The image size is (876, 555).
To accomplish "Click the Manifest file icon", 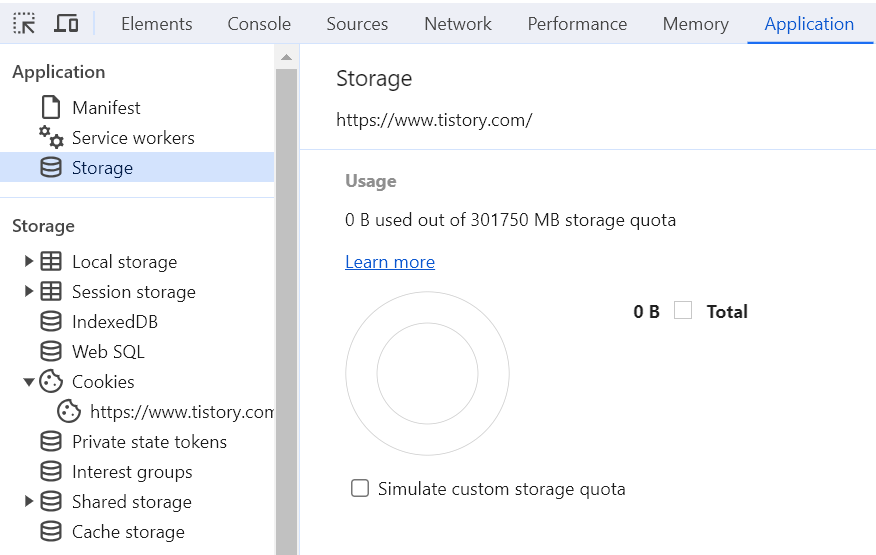I will point(50,108).
